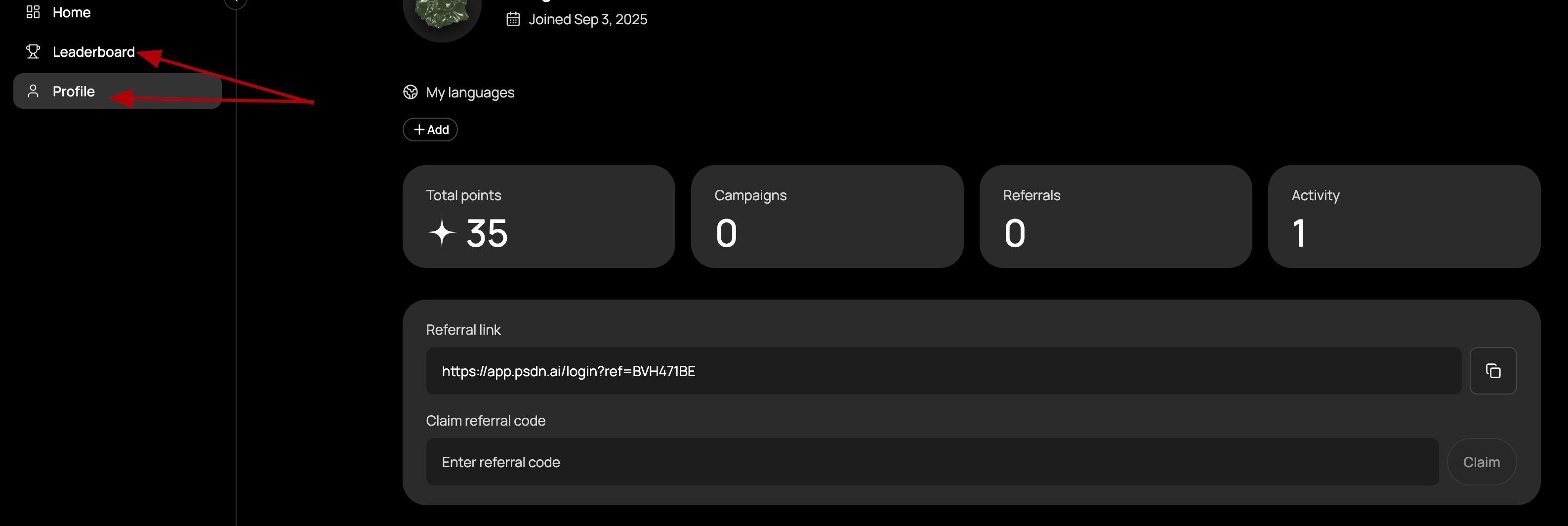Click the My languages heading

(470, 92)
